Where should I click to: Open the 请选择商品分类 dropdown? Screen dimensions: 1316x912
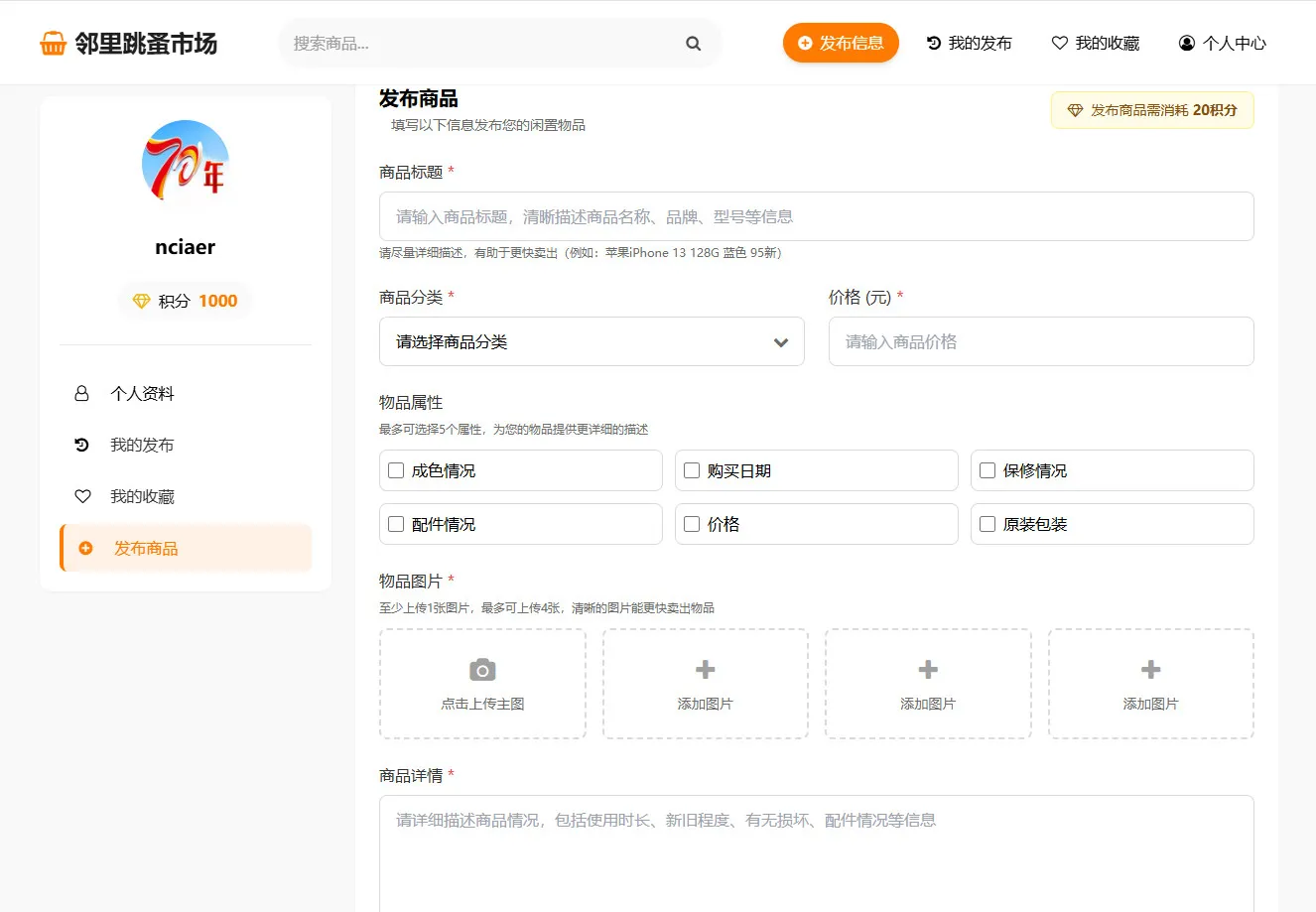[592, 341]
